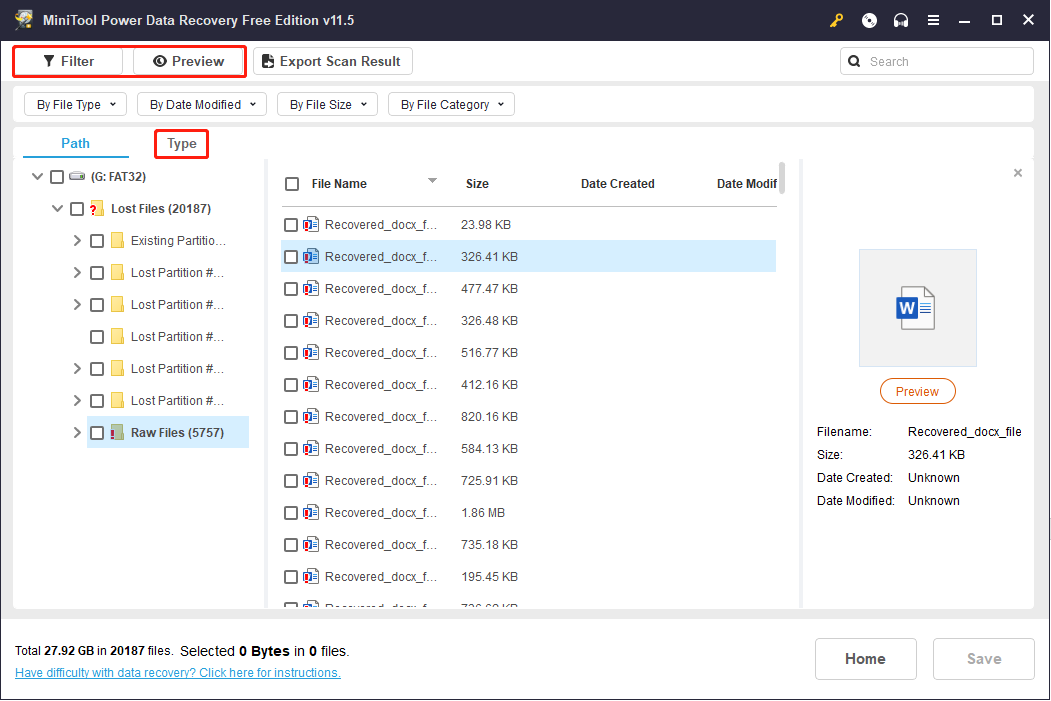Screen dimensions: 1051x701
Task: Collapse the Lost Files tree node
Action: click(x=58, y=208)
